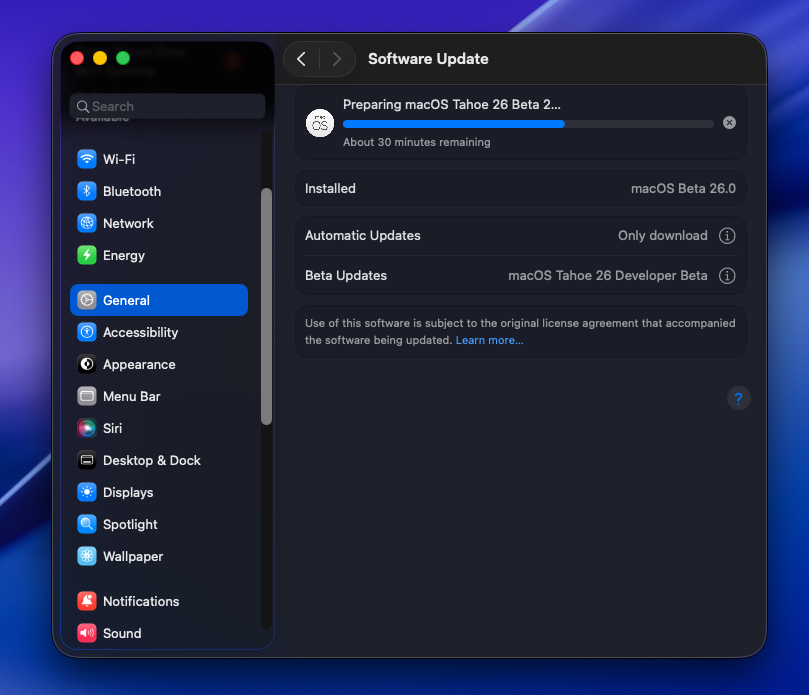This screenshot has height=695, width=809.
Task: Click the Search field in sidebar
Action: [x=168, y=106]
